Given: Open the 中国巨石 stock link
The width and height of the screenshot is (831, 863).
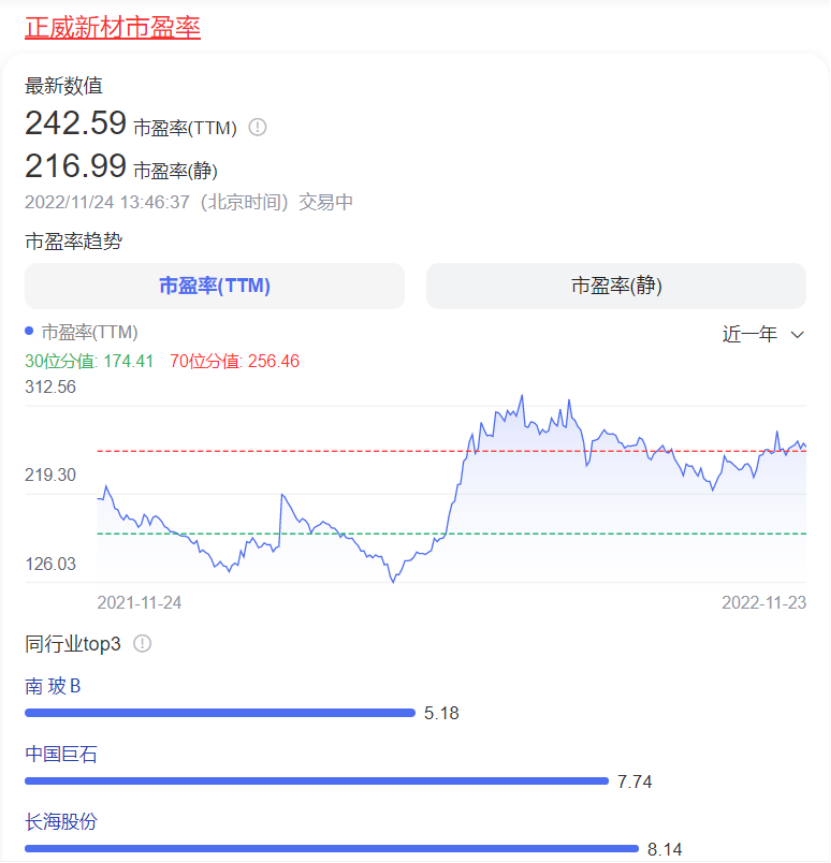Looking at the screenshot, I should [61, 754].
